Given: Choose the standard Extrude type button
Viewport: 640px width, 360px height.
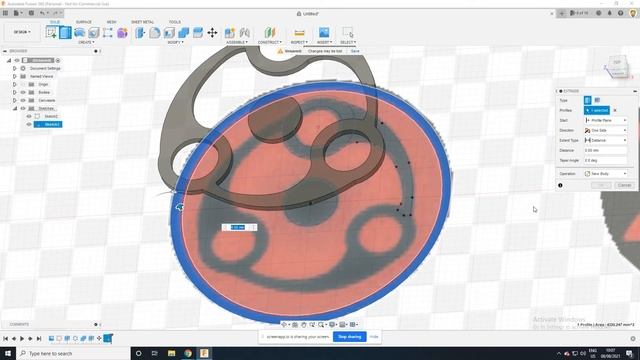Looking at the screenshot, I should tap(587, 100).
